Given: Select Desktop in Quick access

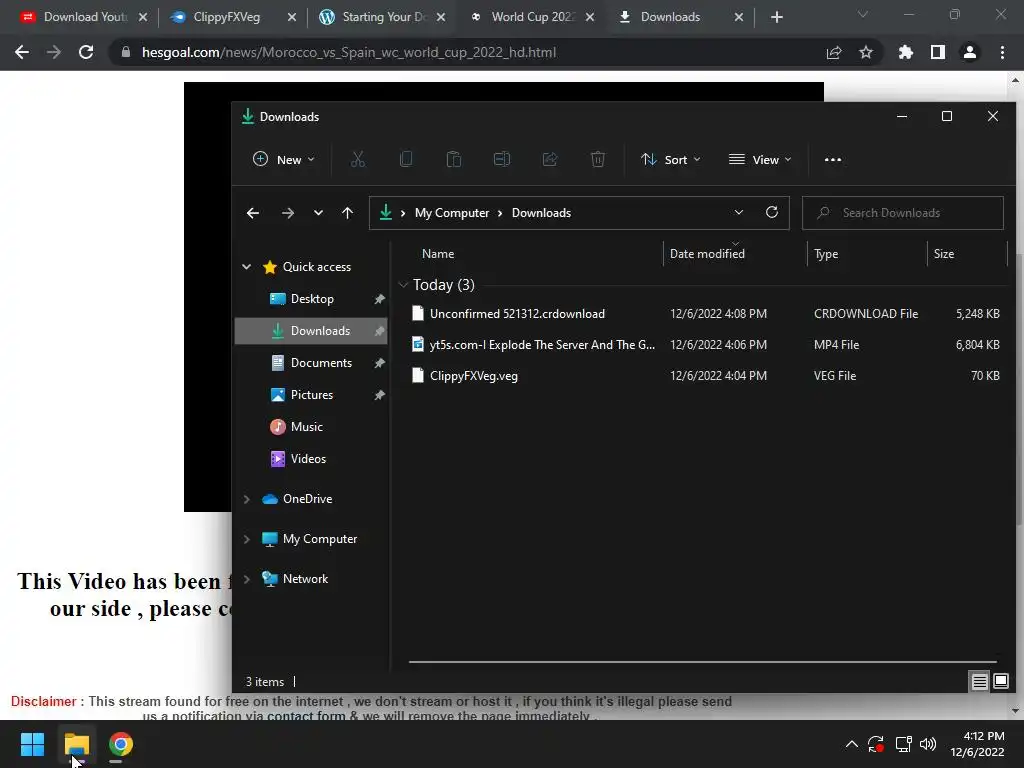Looking at the screenshot, I should coord(311,298).
